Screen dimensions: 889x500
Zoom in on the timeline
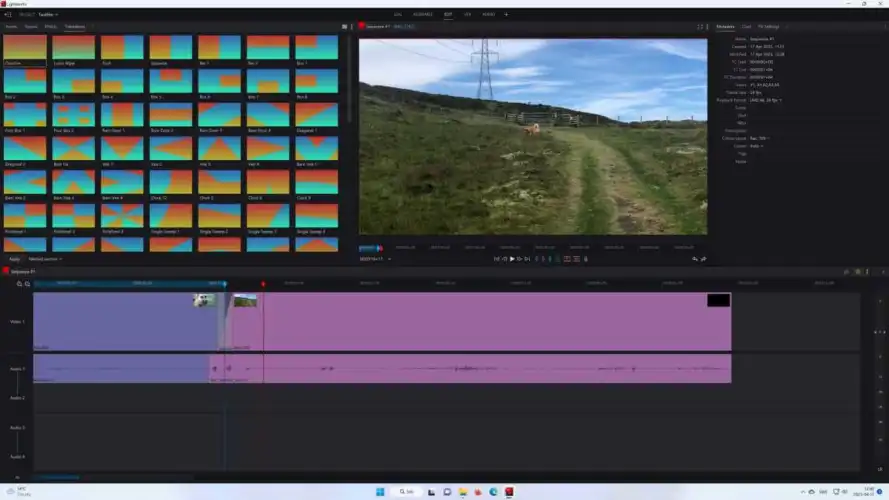pyautogui.click(x=19, y=284)
